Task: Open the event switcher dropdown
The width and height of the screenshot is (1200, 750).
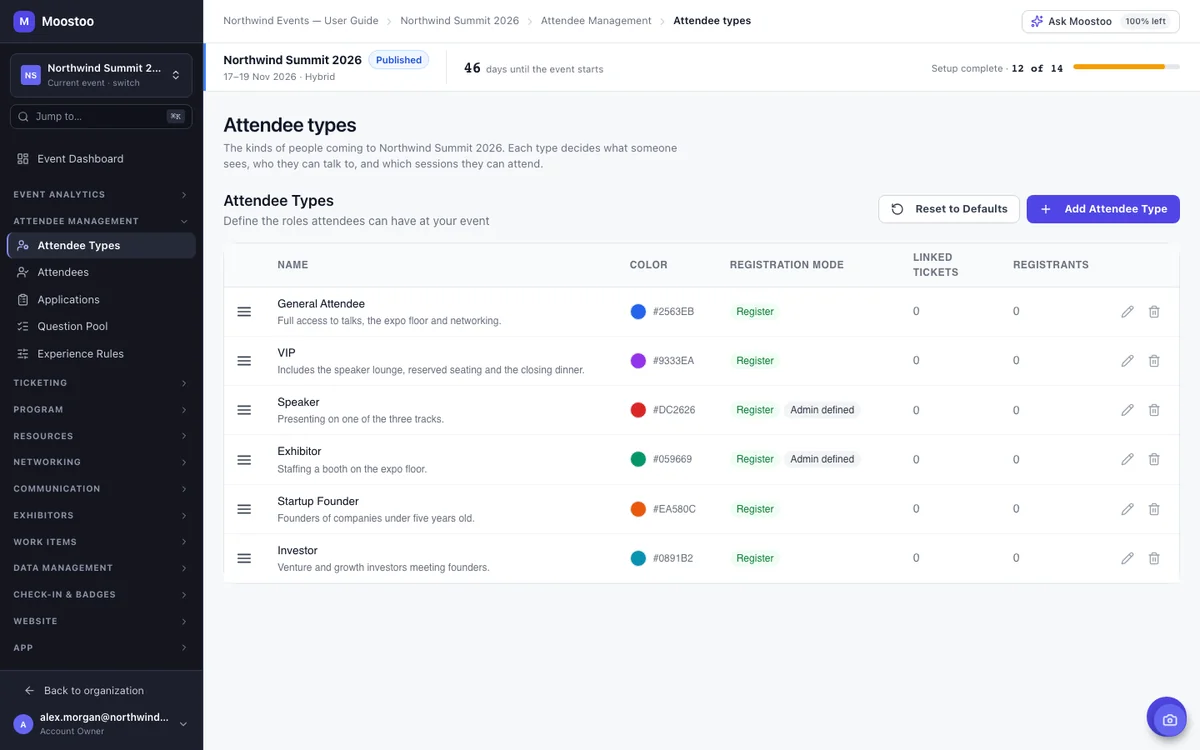Action: (x=101, y=75)
